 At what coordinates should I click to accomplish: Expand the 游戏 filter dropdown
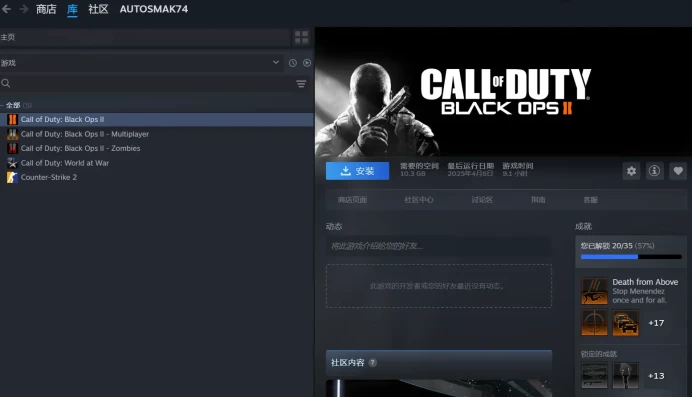tap(141, 63)
